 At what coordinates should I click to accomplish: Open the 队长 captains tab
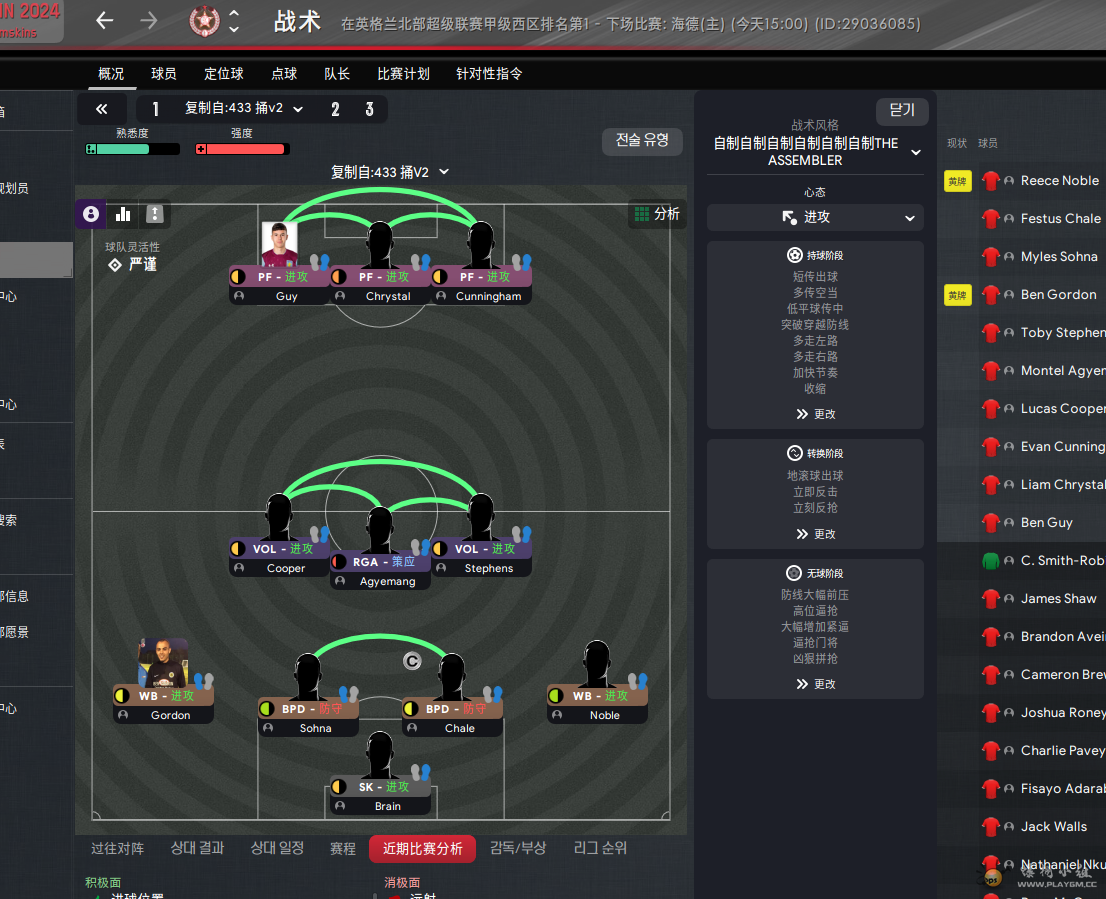[336, 73]
